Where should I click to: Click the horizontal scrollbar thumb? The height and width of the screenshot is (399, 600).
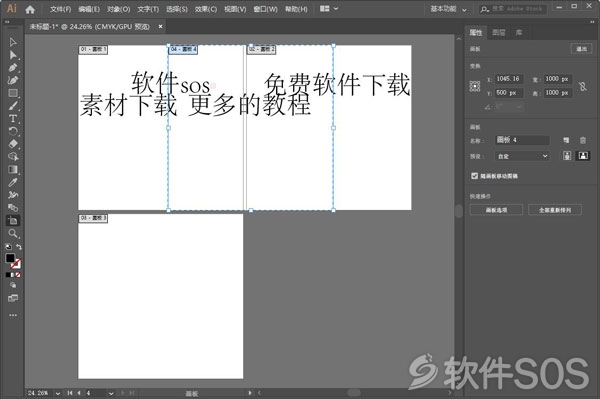[x=354, y=393]
